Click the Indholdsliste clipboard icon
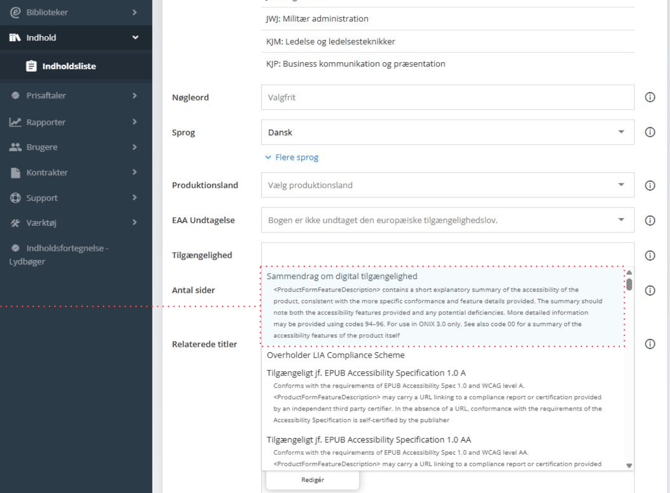The width and height of the screenshot is (670, 493). 31,66
